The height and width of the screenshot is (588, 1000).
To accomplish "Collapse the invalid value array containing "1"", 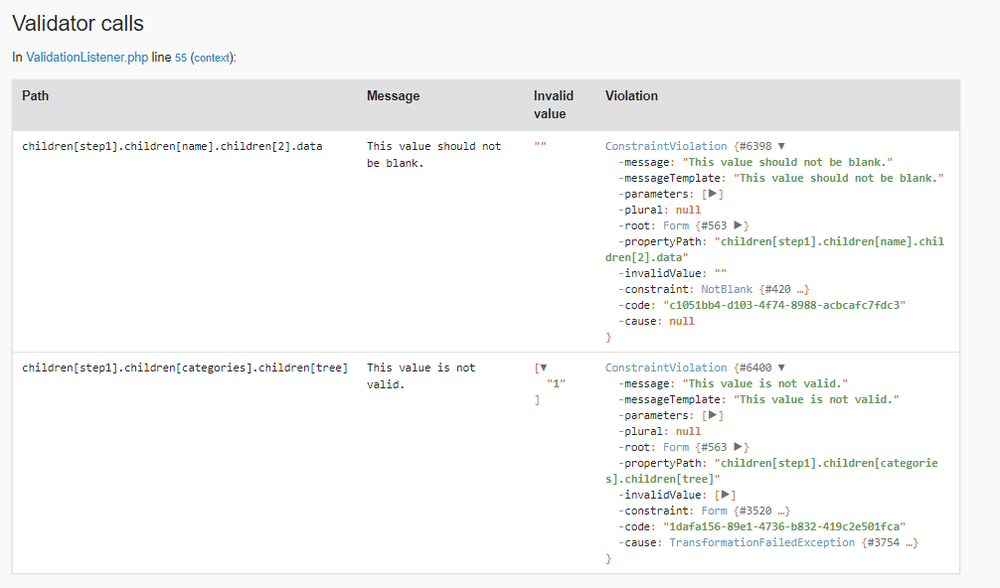I will click(543, 368).
